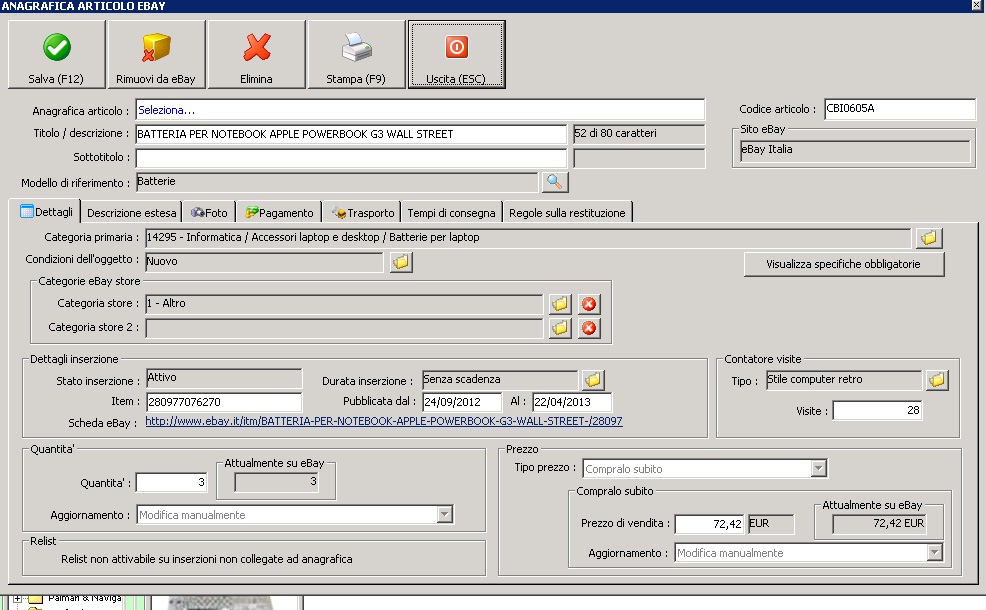Open the Regole sulla restituzione tab
Screen dimensions: 986x610
pos(567,213)
